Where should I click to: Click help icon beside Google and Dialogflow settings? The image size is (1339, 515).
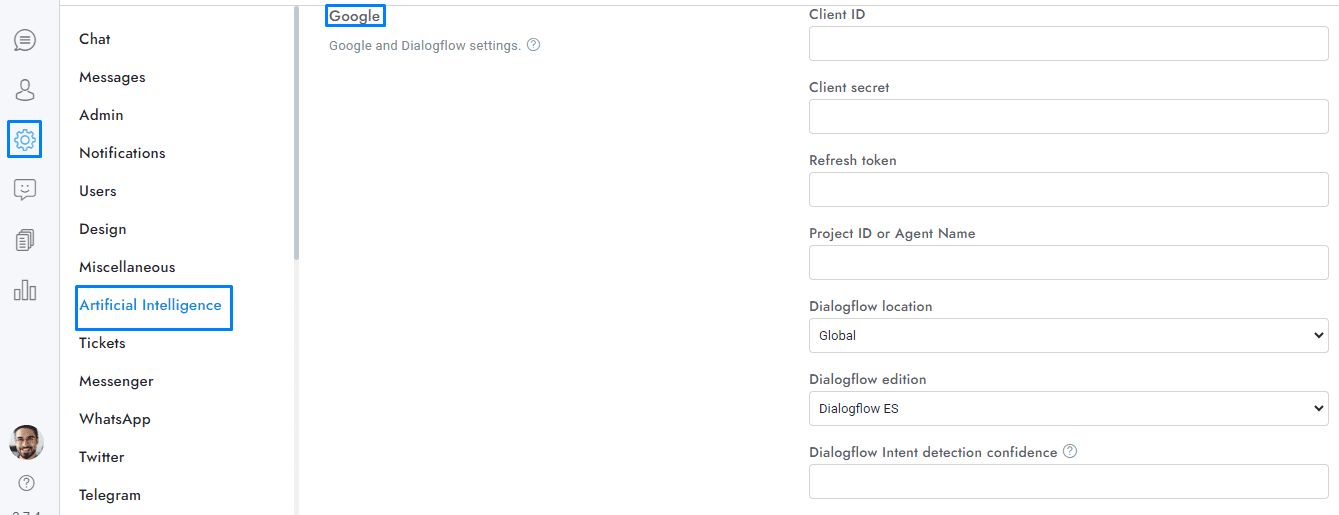click(x=534, y=45)
